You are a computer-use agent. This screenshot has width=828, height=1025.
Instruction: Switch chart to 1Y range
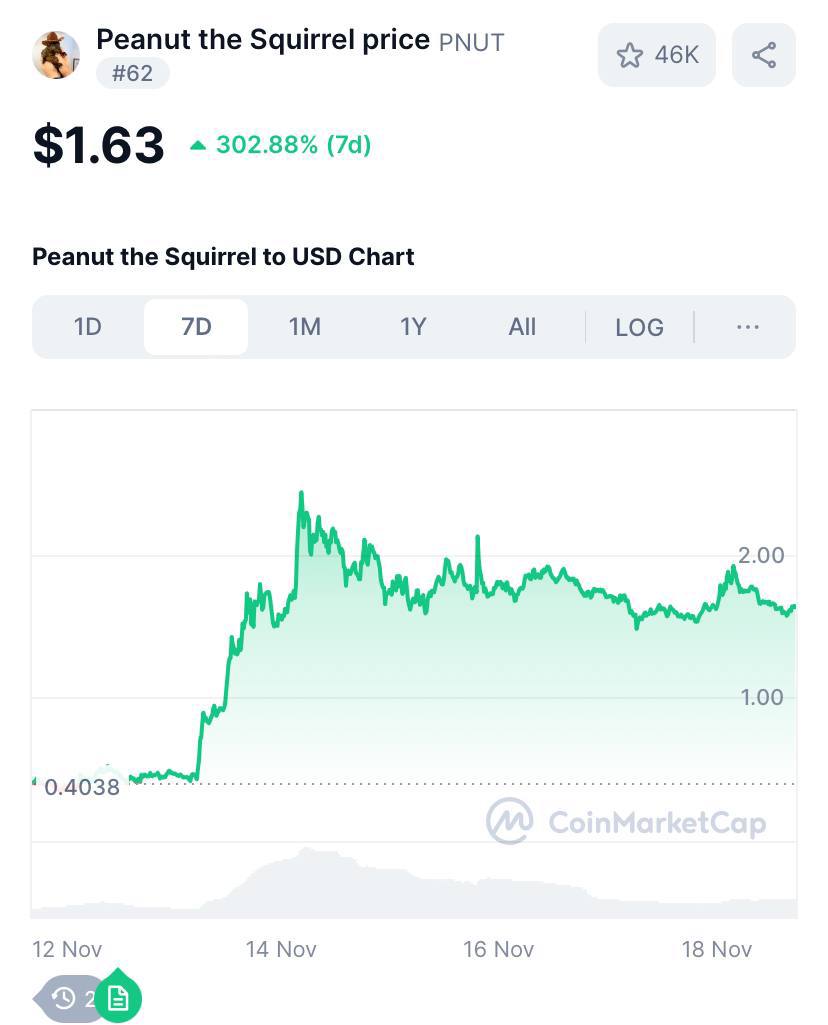[x=413, y=327]
